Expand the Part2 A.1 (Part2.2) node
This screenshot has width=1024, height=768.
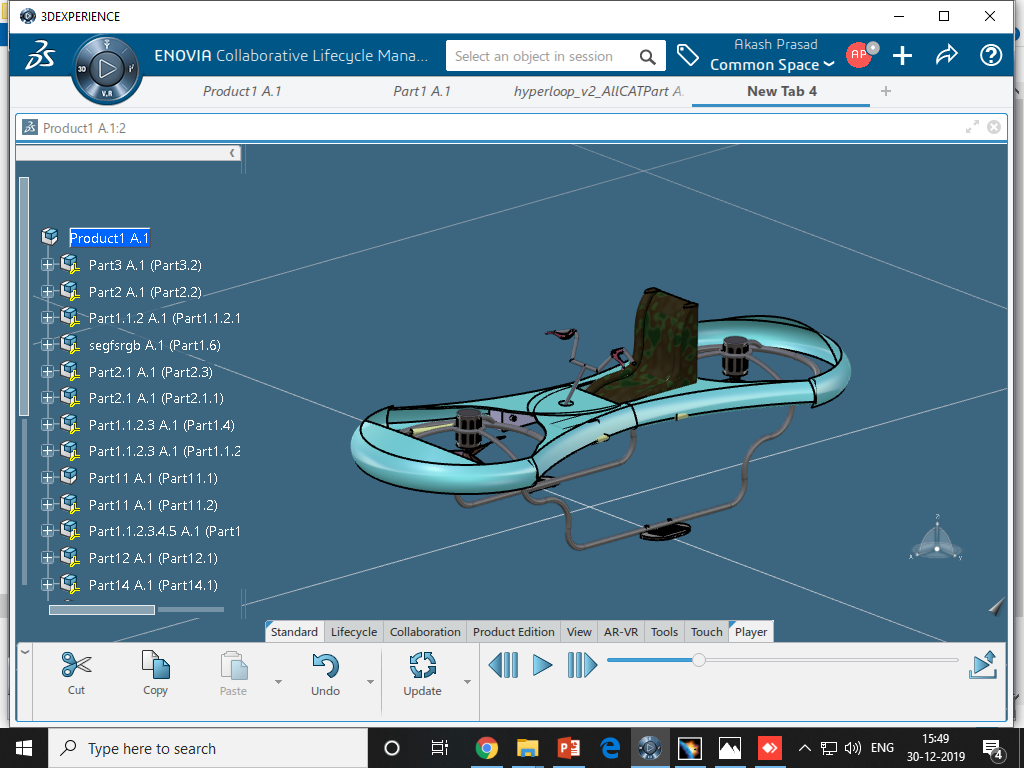coord(47,291)
